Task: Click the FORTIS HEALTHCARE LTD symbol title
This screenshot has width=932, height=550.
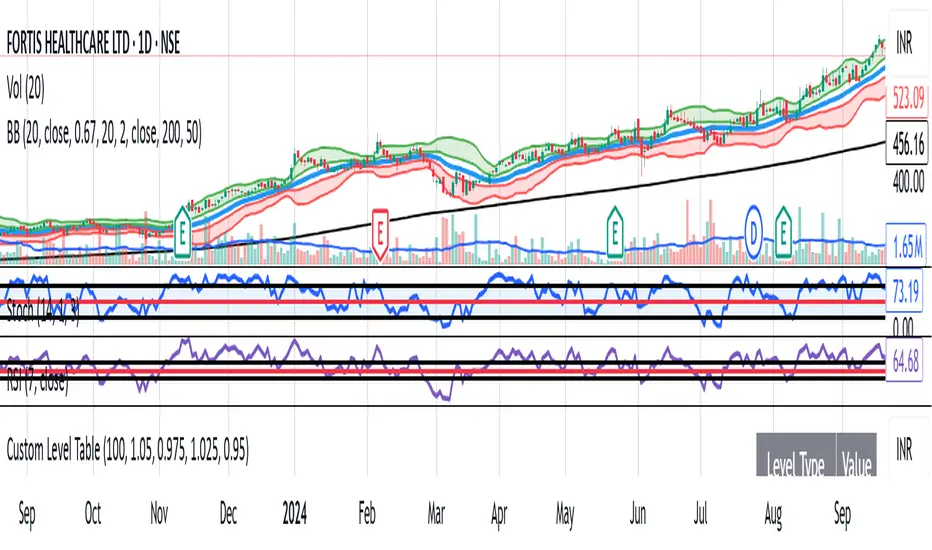Action: 93,43
